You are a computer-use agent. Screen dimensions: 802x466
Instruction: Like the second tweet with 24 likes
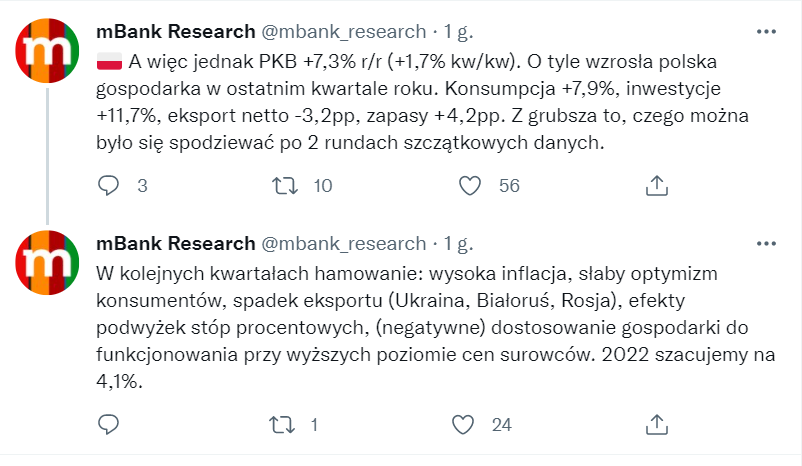[463, 425]
